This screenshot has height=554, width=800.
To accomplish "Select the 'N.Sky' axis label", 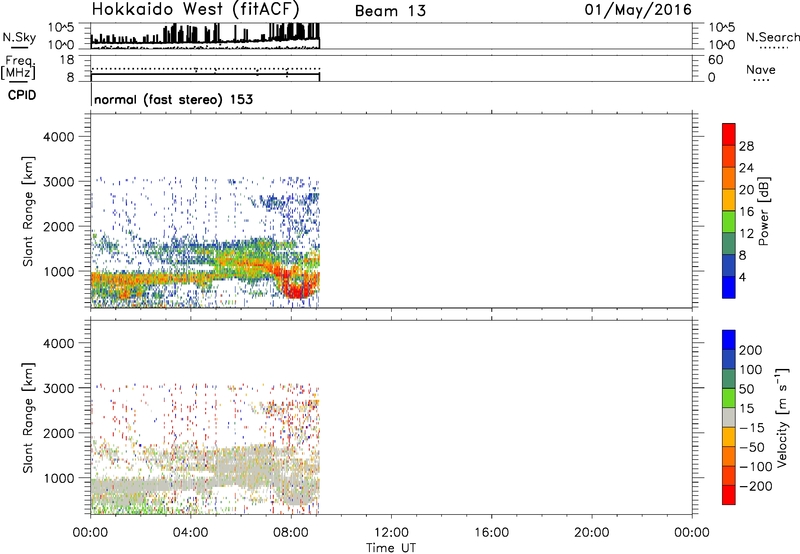I will (19, 37).
